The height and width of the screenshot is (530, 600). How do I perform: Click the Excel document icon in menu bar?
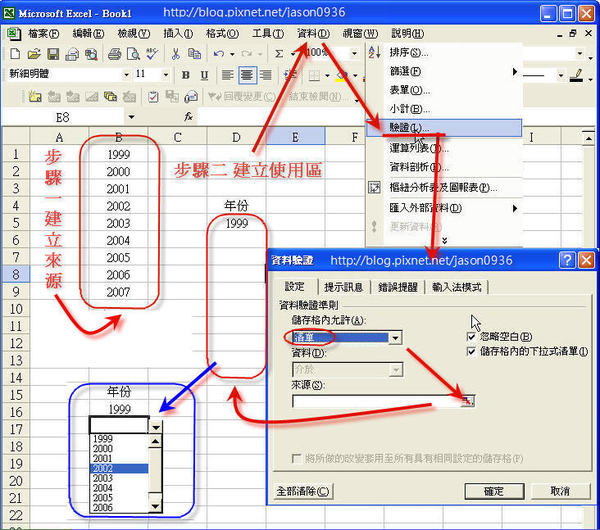click(x=13, y=34)
